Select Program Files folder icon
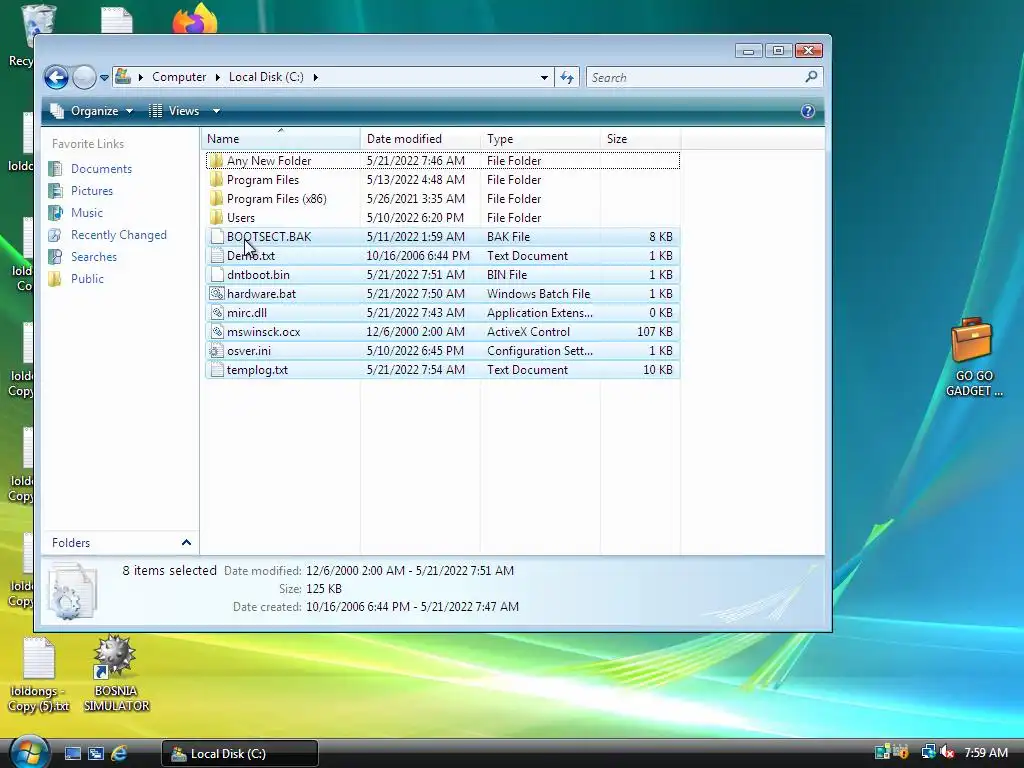The image size is (1024, 768). pos(216,180)
